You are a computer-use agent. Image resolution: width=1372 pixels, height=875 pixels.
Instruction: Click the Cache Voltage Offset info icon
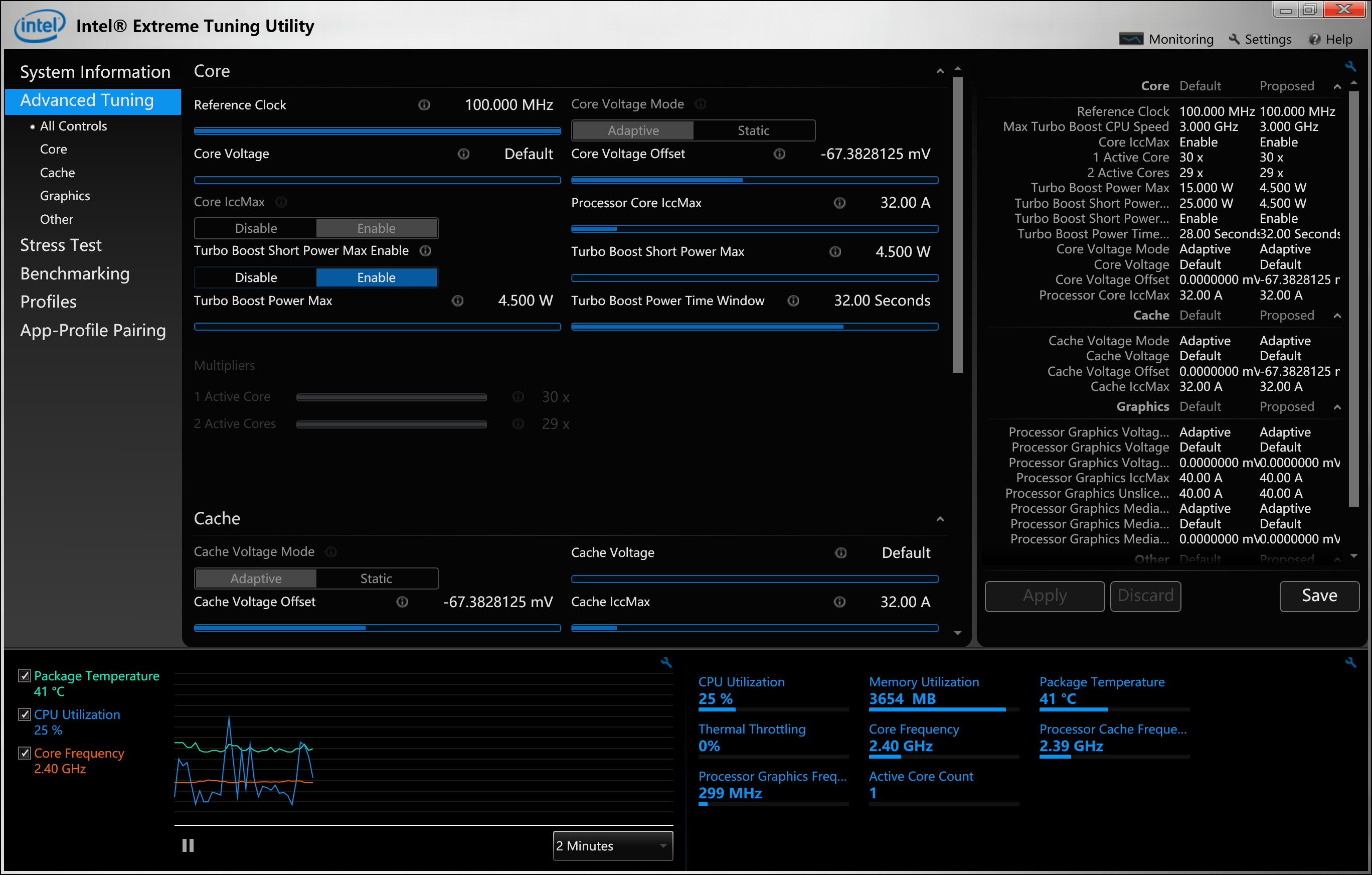click(x=402, y=602)
